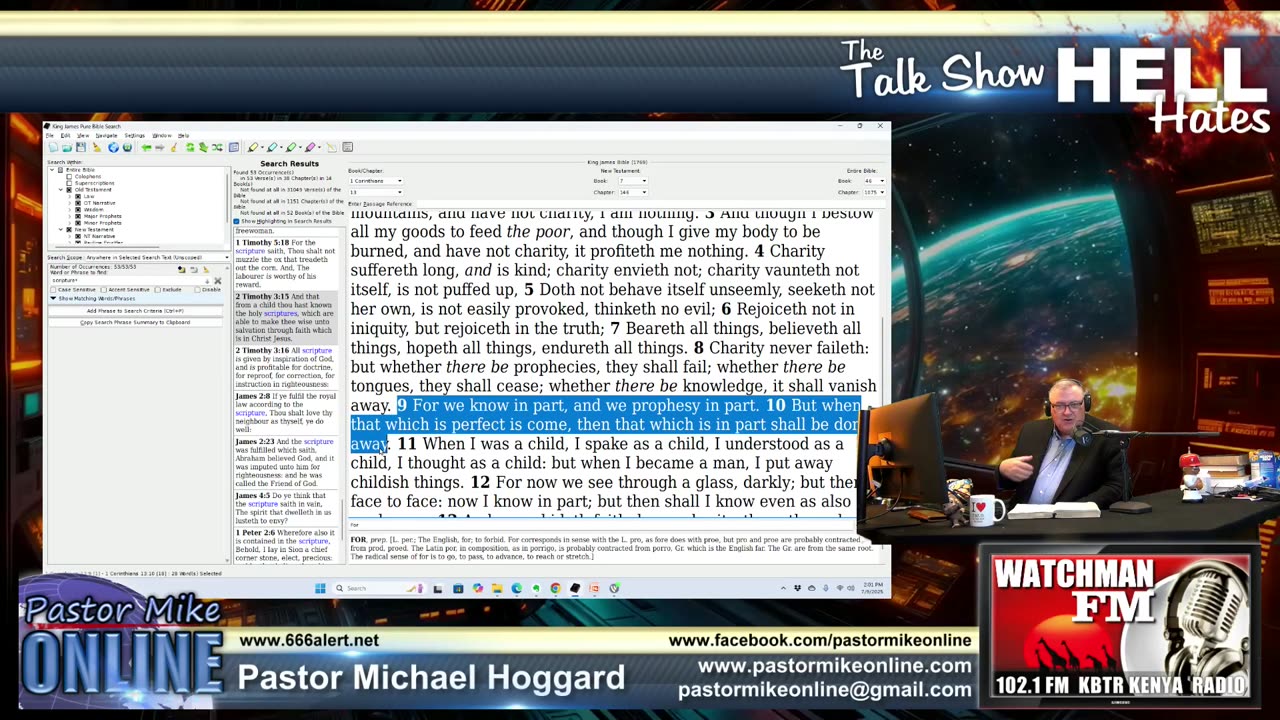1280x720 pixels.
Task: Collapse the Entire Bible tree node
Action: pos(52,170)
